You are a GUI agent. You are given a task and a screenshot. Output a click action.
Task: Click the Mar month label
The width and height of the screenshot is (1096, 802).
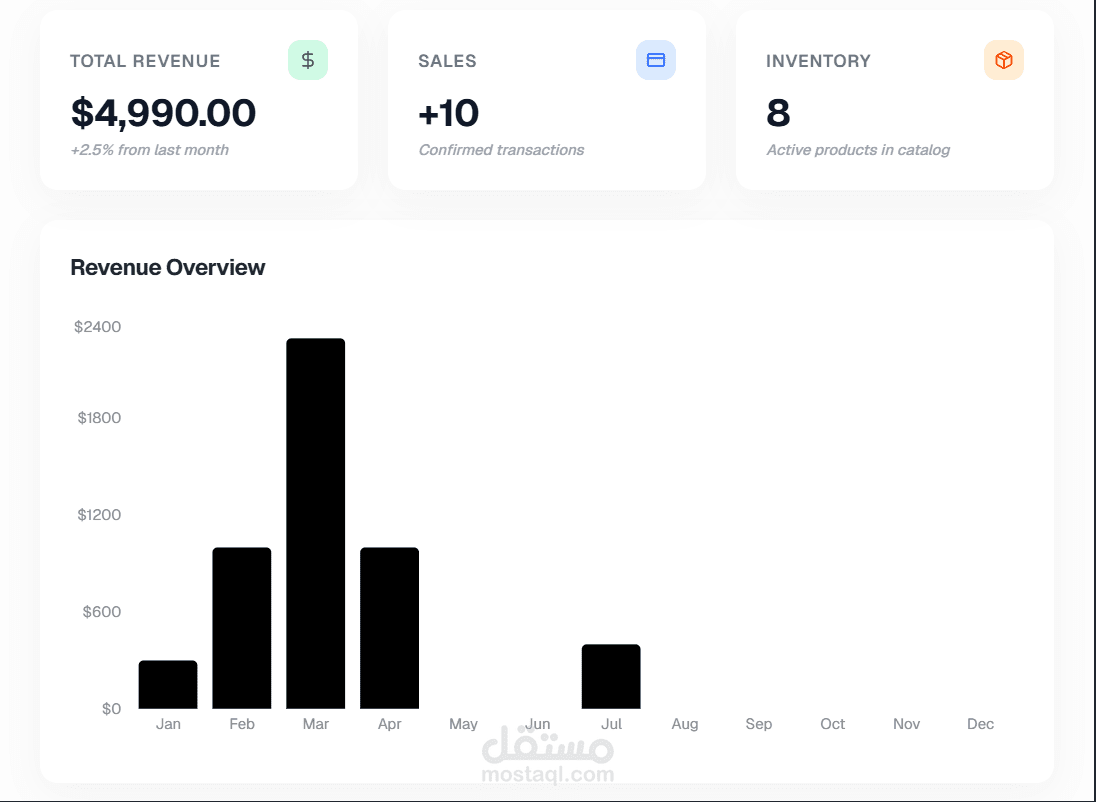coord(315,724)
